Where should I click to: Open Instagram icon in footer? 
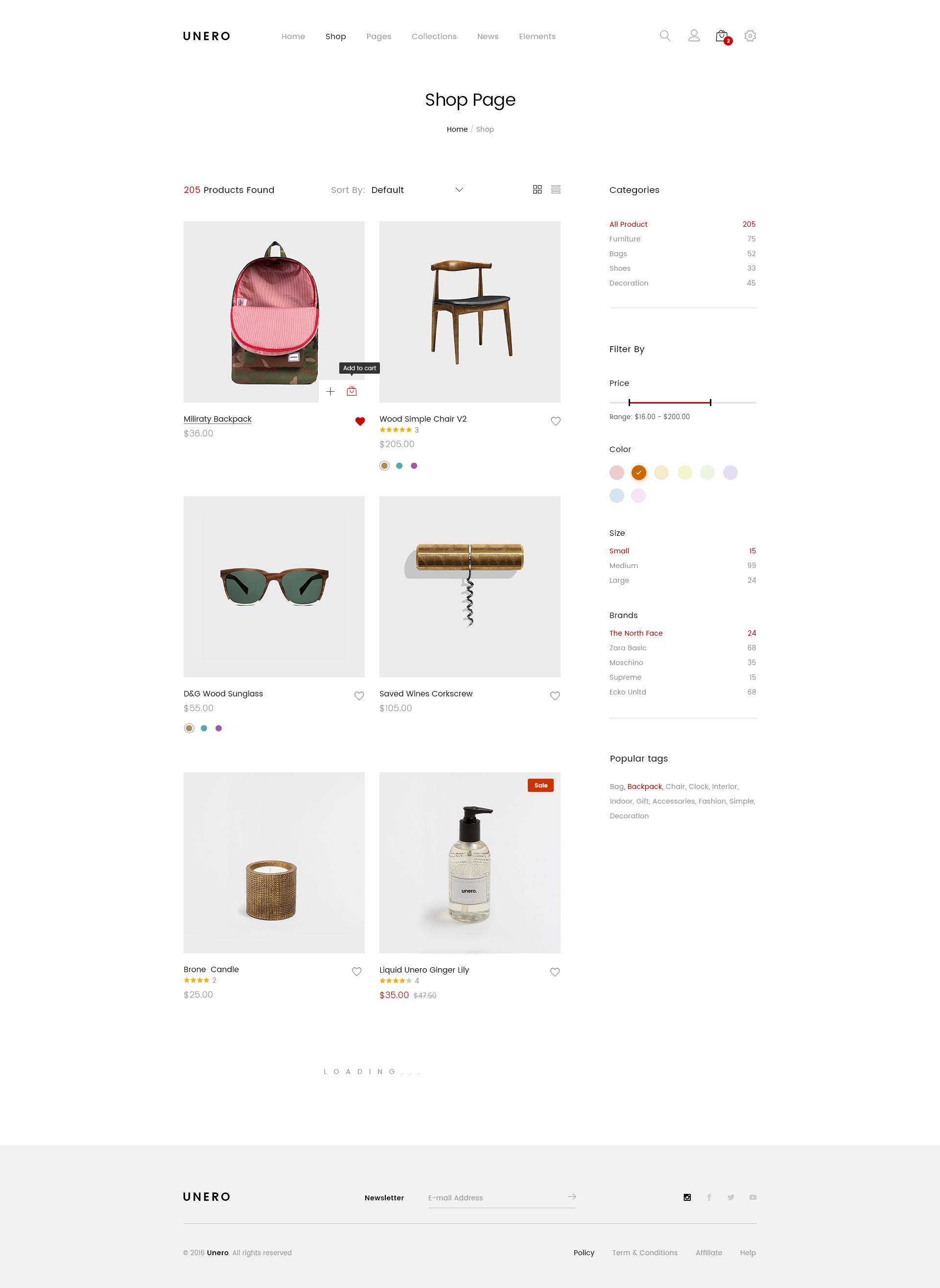[687, 1197]
